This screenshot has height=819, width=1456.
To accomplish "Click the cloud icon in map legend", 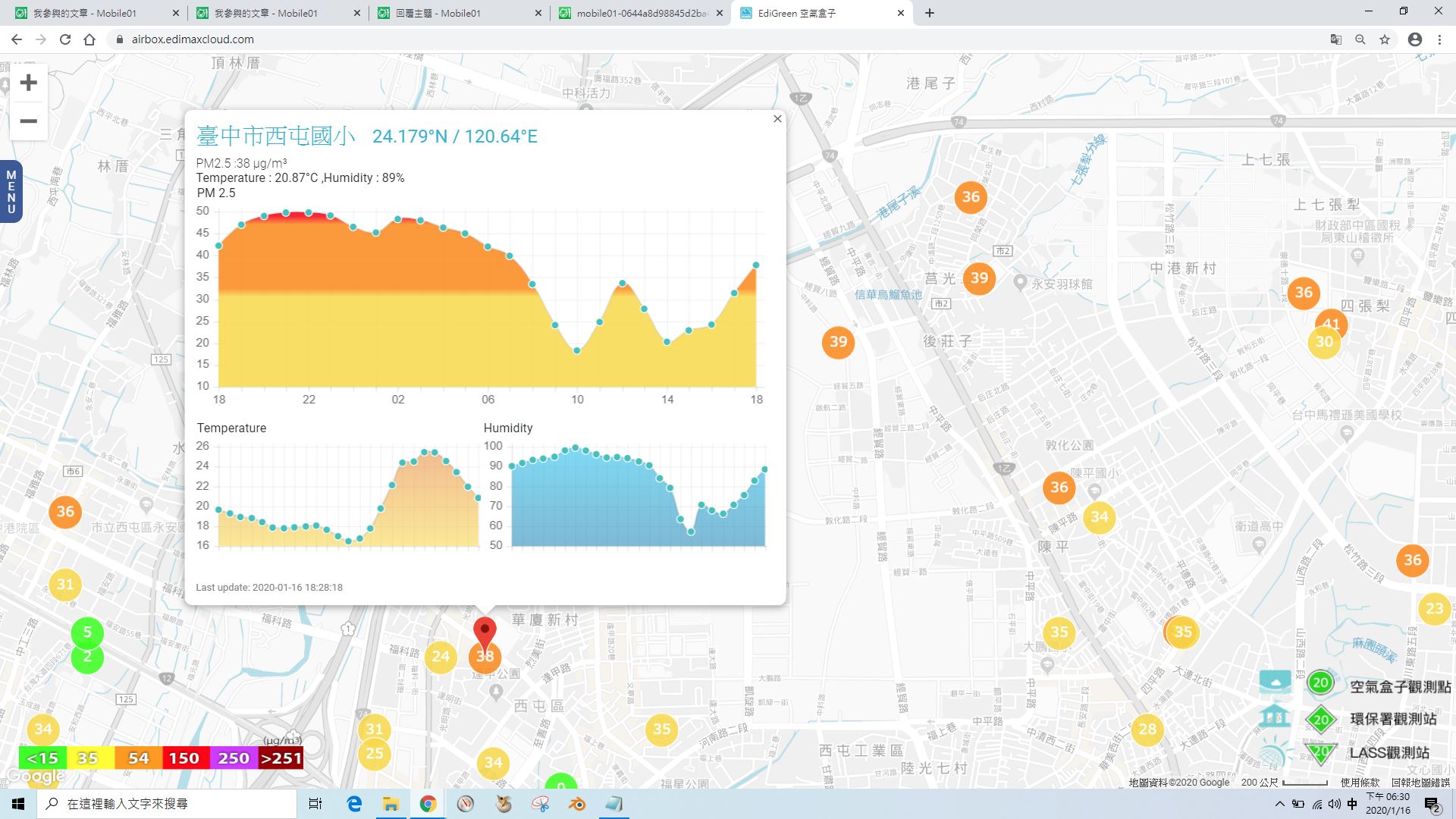I will pyautogui.click(x=1276, y=682).
